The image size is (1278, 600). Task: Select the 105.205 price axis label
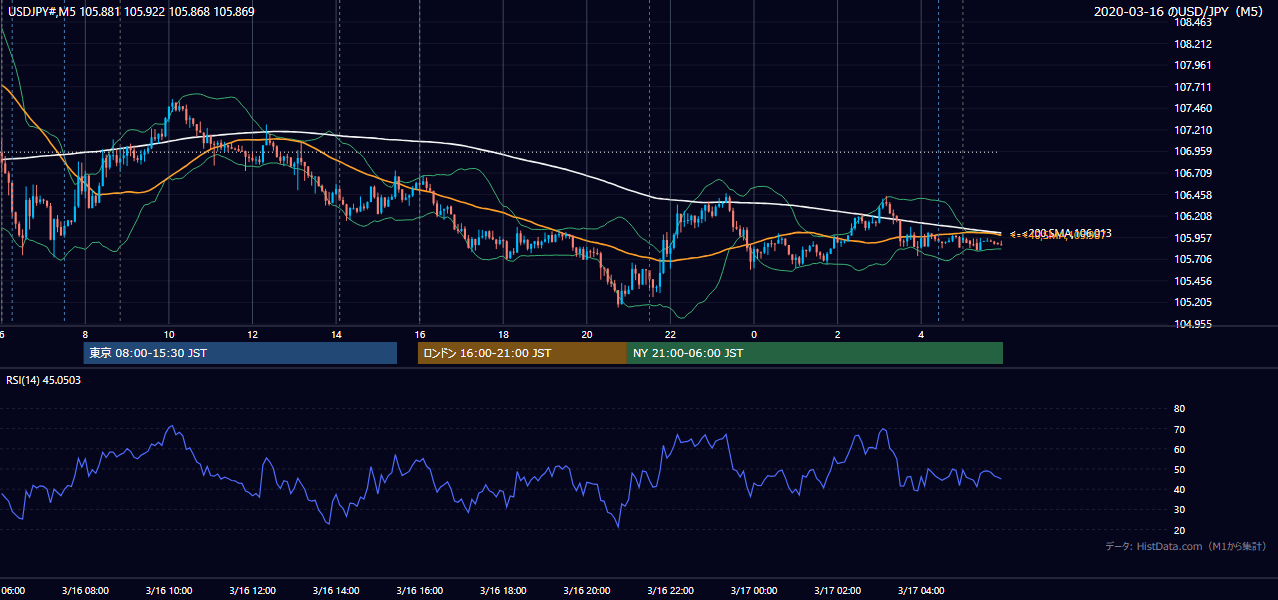1194,303
